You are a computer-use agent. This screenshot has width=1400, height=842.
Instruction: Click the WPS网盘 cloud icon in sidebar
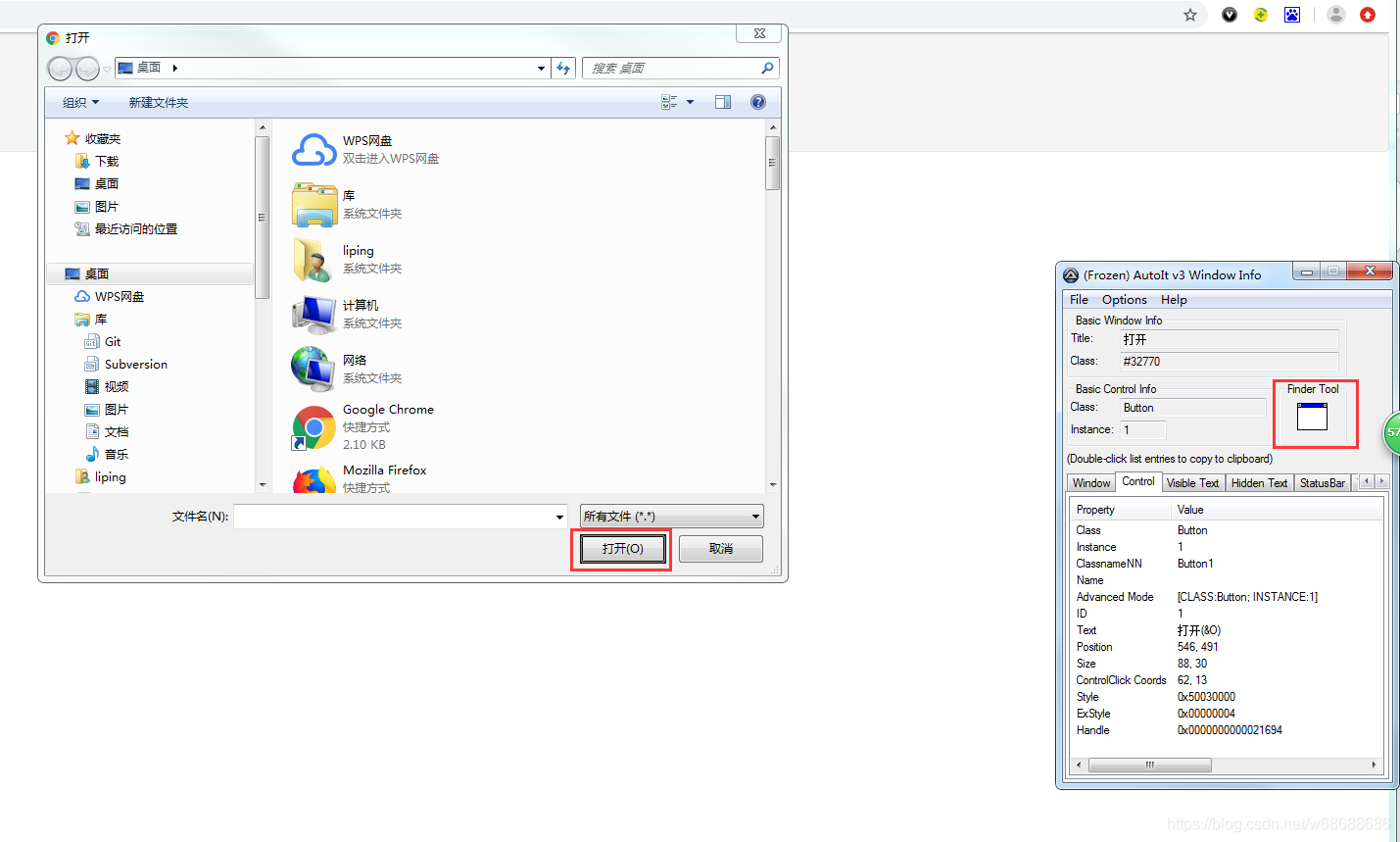pos(81,296)
